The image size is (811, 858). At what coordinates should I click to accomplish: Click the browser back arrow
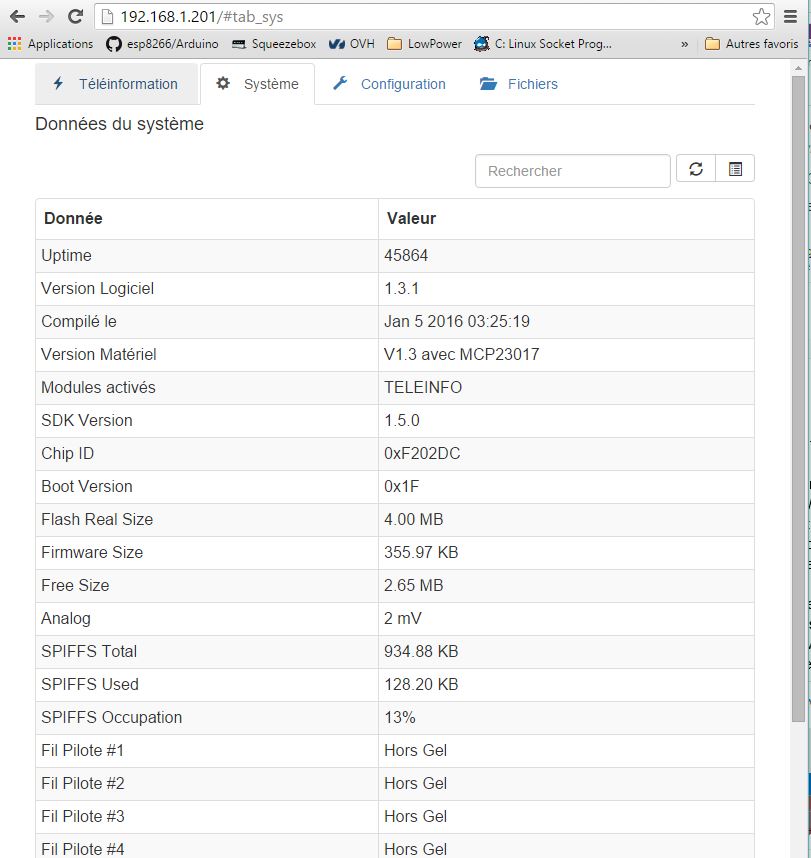point(18,16)
